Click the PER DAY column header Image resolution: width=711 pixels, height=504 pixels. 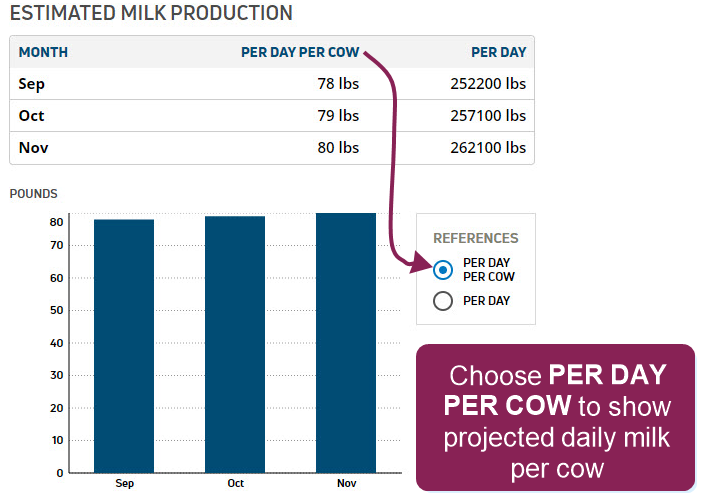(x=499, y=52)
